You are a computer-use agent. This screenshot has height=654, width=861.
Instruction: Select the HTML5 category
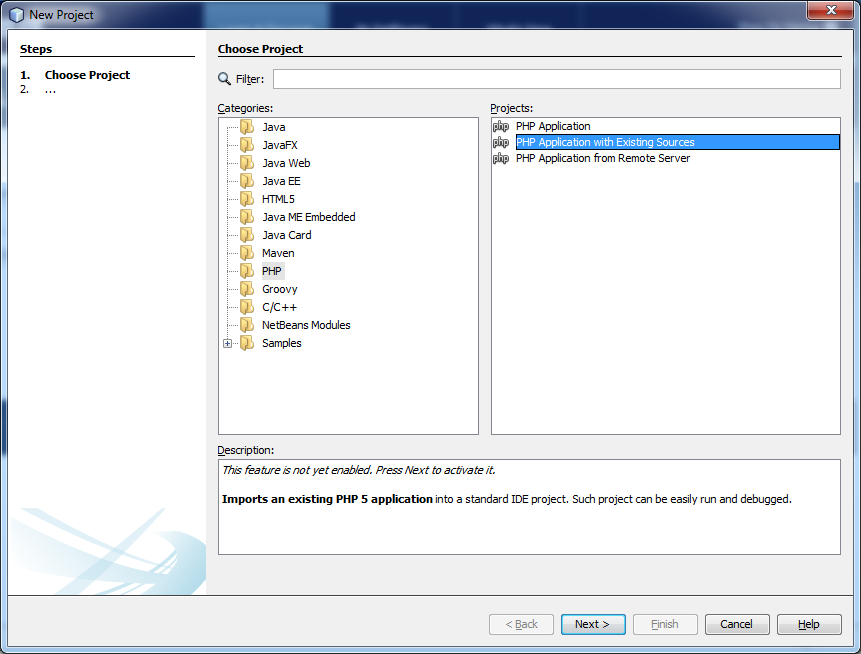tap(278, 199)
